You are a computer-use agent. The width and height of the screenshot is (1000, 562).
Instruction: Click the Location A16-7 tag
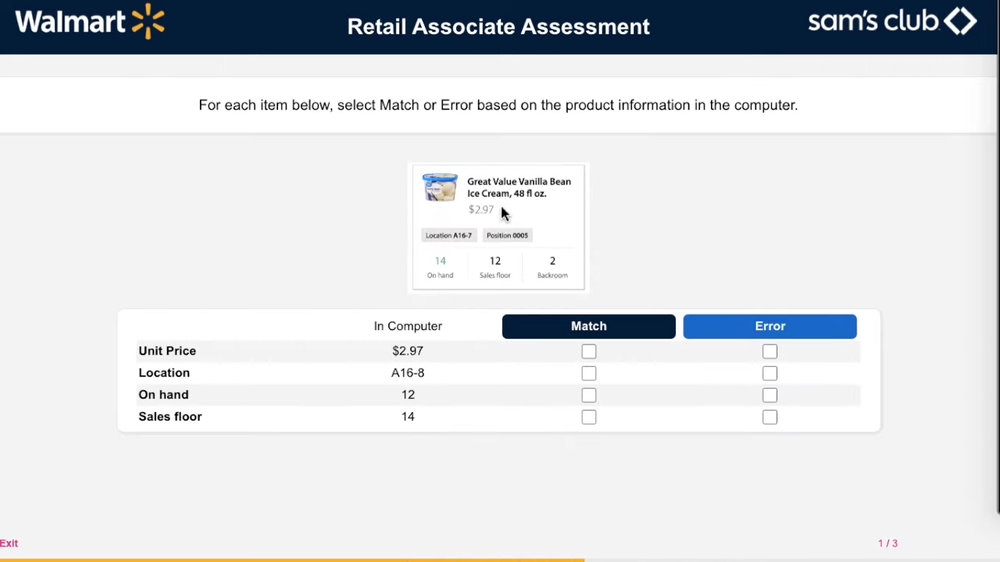click(448, 236)
